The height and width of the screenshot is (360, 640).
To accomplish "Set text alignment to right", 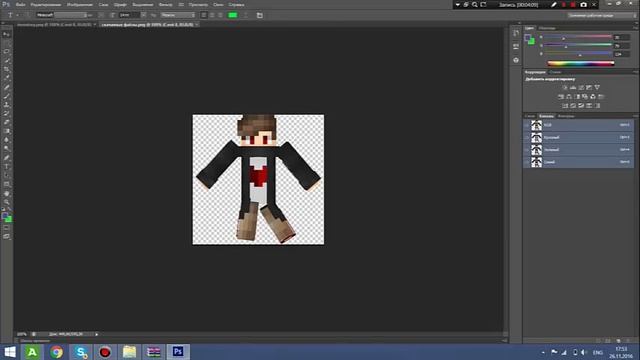I will tap(220, 15).
